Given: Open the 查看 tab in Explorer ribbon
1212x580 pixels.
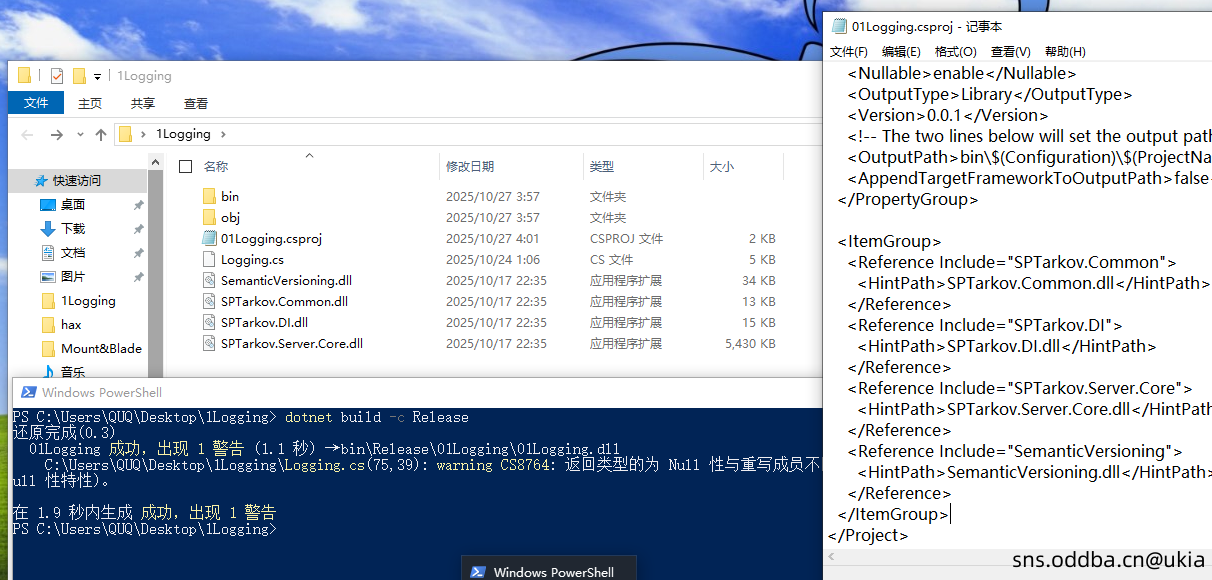Looking at the screenshot, I should (196, 103).
